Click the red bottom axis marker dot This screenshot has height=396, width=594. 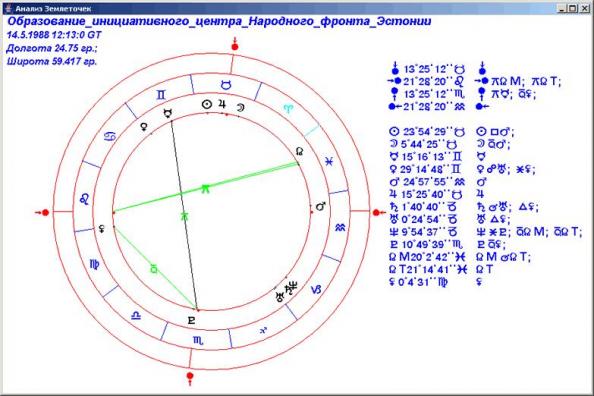pos(190,376)
